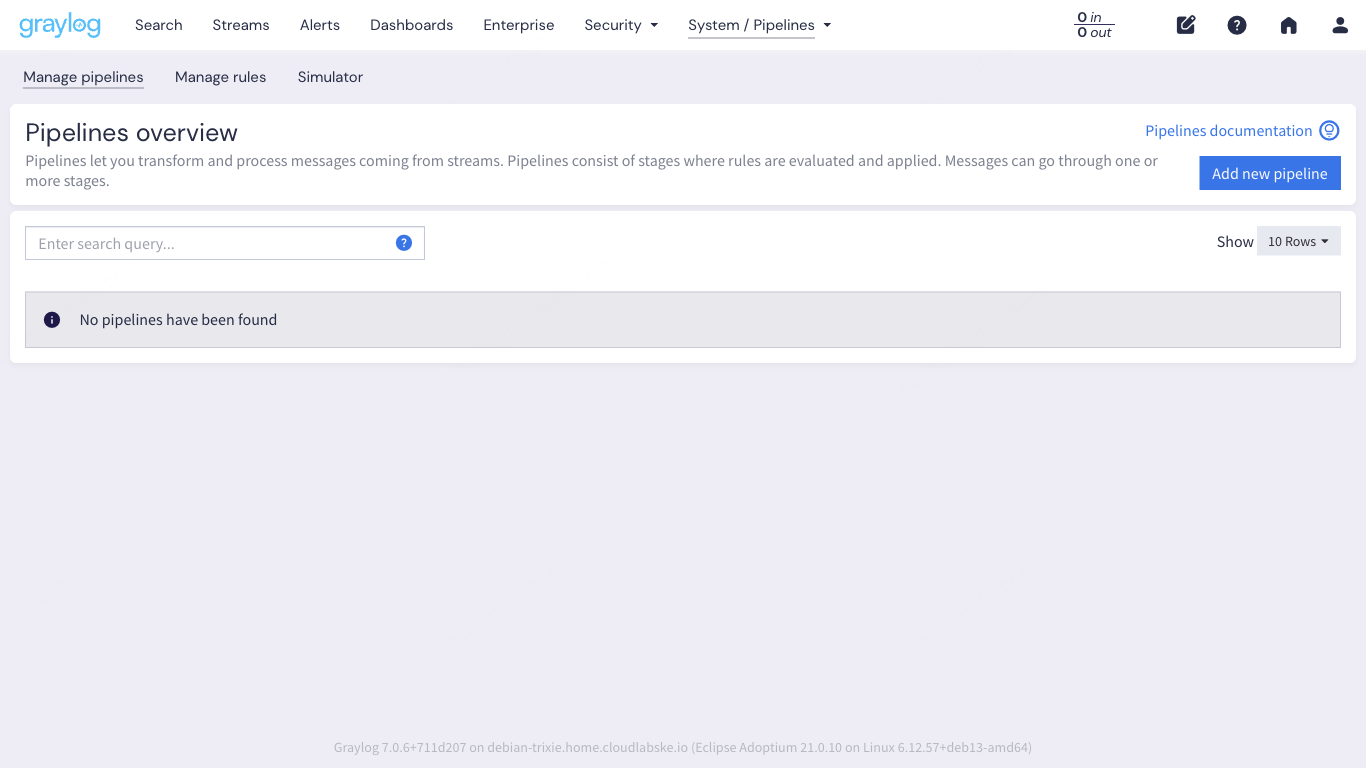
Task: Open the user profile icon
Action: coord(1339,25)
